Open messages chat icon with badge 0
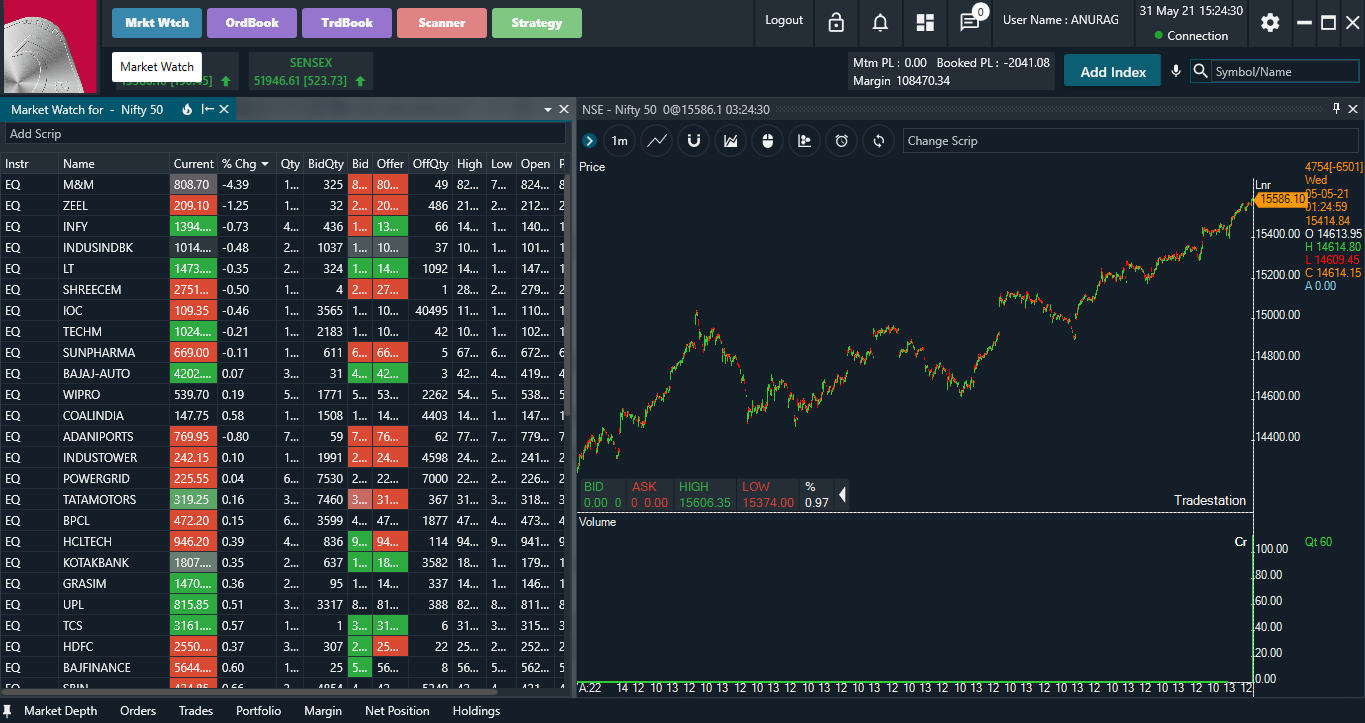 click(x=970, y=21)
